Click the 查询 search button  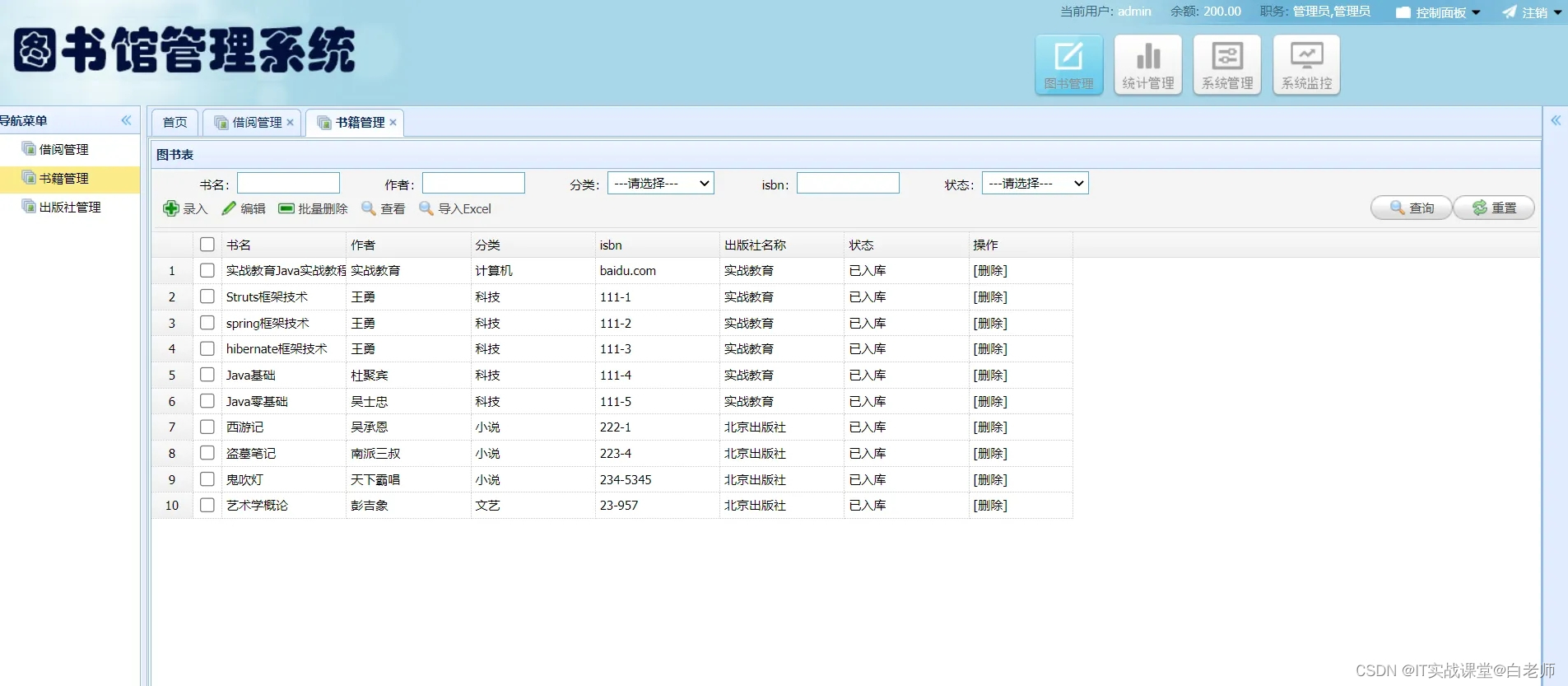coord(1411,208)
